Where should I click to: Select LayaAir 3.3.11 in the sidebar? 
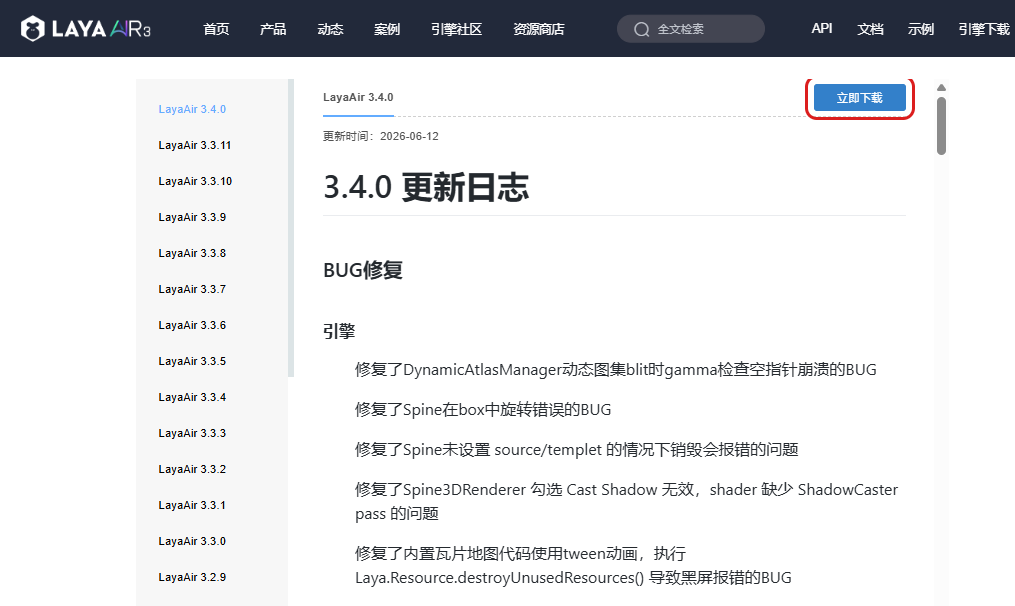[195, 146]
